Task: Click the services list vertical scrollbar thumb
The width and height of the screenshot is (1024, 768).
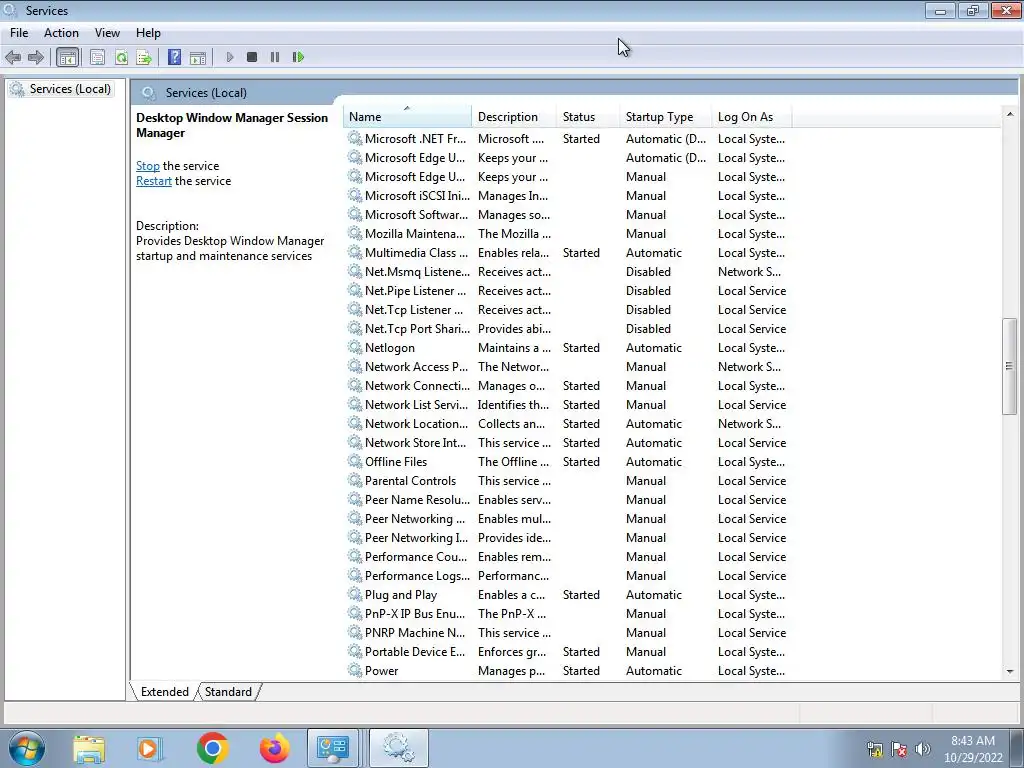Action: pyautogui.click(x=1010, y=366)
